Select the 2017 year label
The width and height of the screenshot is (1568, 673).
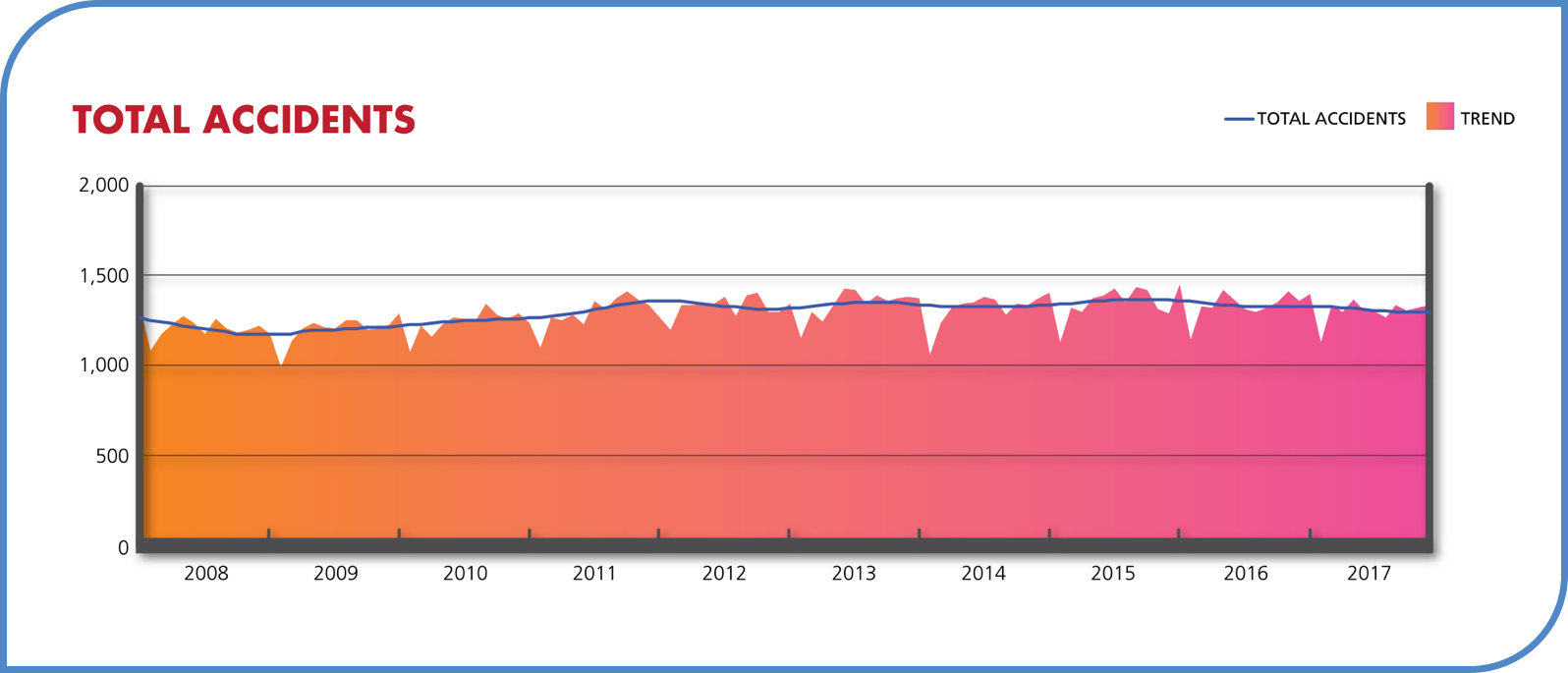[1369, 574]
